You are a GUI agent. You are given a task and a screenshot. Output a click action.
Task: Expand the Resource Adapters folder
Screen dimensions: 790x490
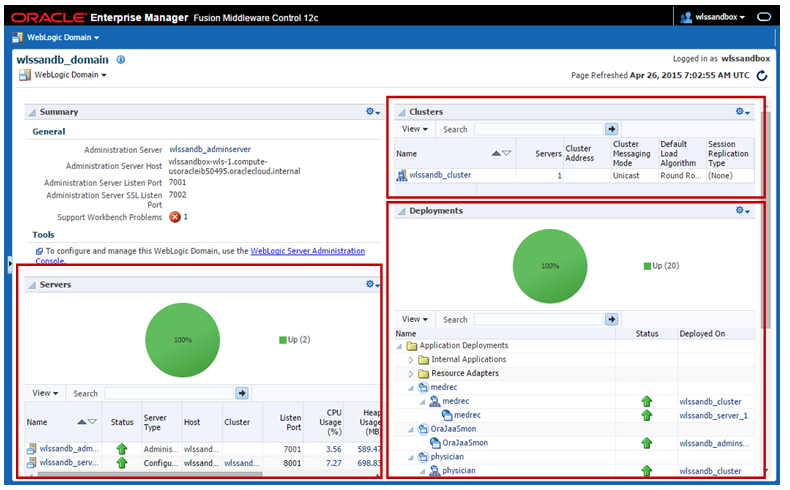point(411,374)
